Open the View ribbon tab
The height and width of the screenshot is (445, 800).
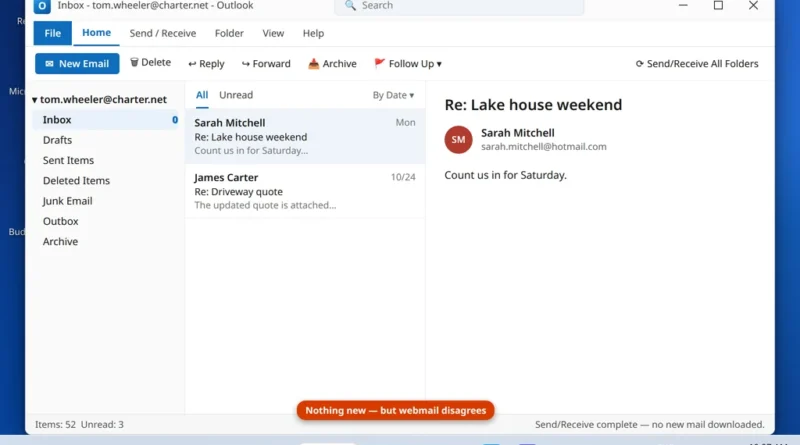tap(273, 33)
